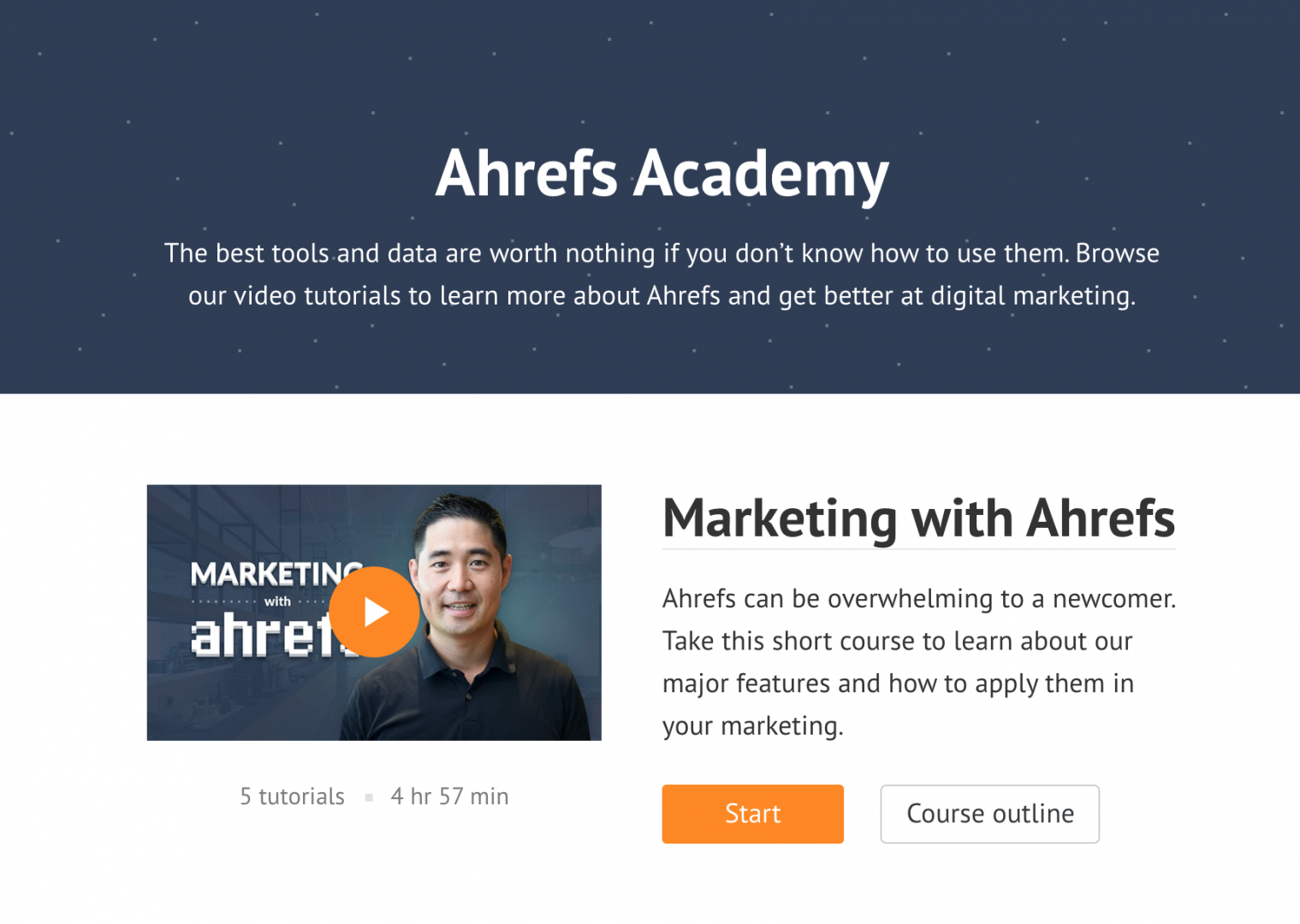This screenshot has height=924, width=1300.
Task: Click the MARKETING text on video thumbnail
Action: [x=276, y=574]
